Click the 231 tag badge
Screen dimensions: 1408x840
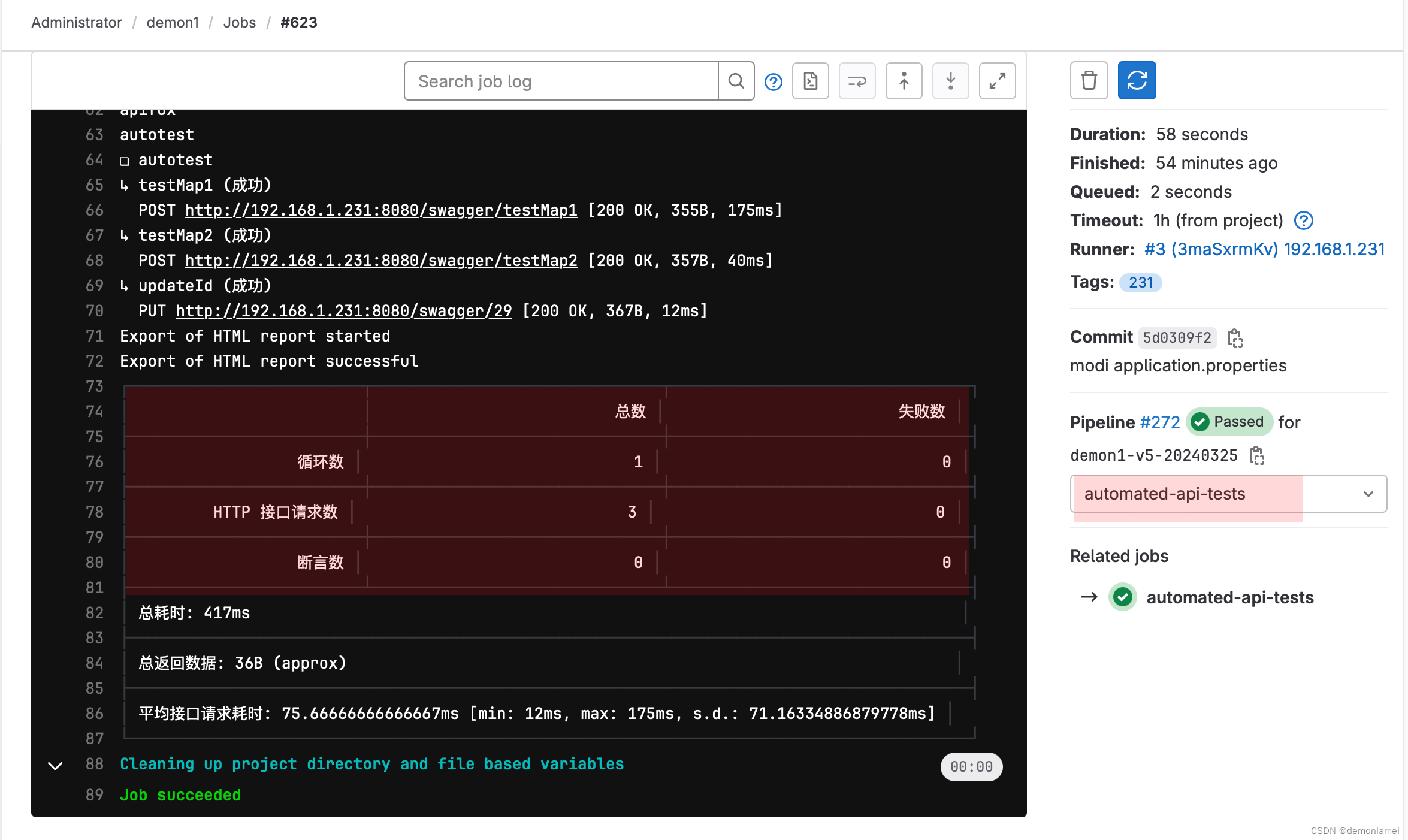click(x=1140, y=282)
